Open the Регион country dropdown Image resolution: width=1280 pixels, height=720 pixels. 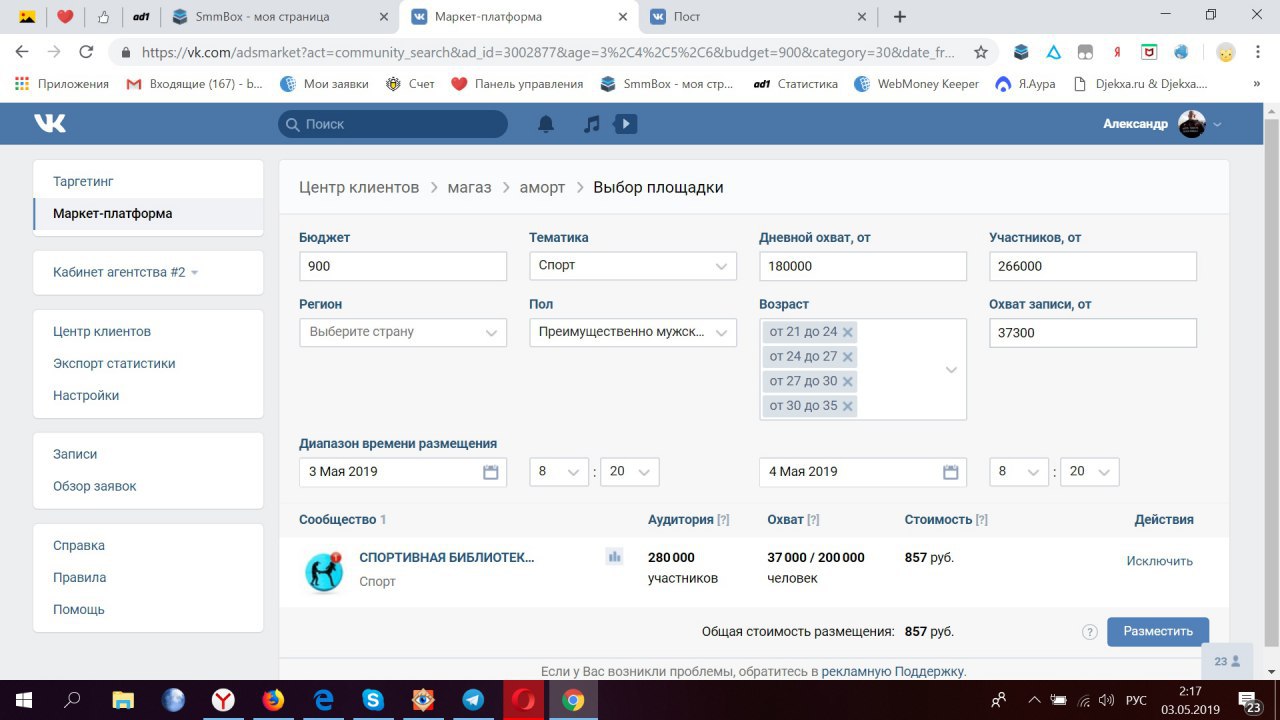(x=402, y=332)
